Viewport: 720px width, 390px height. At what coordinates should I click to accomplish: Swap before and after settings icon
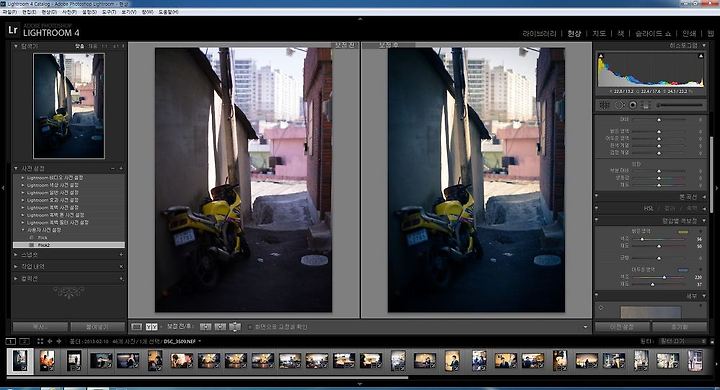coord(235,327)
